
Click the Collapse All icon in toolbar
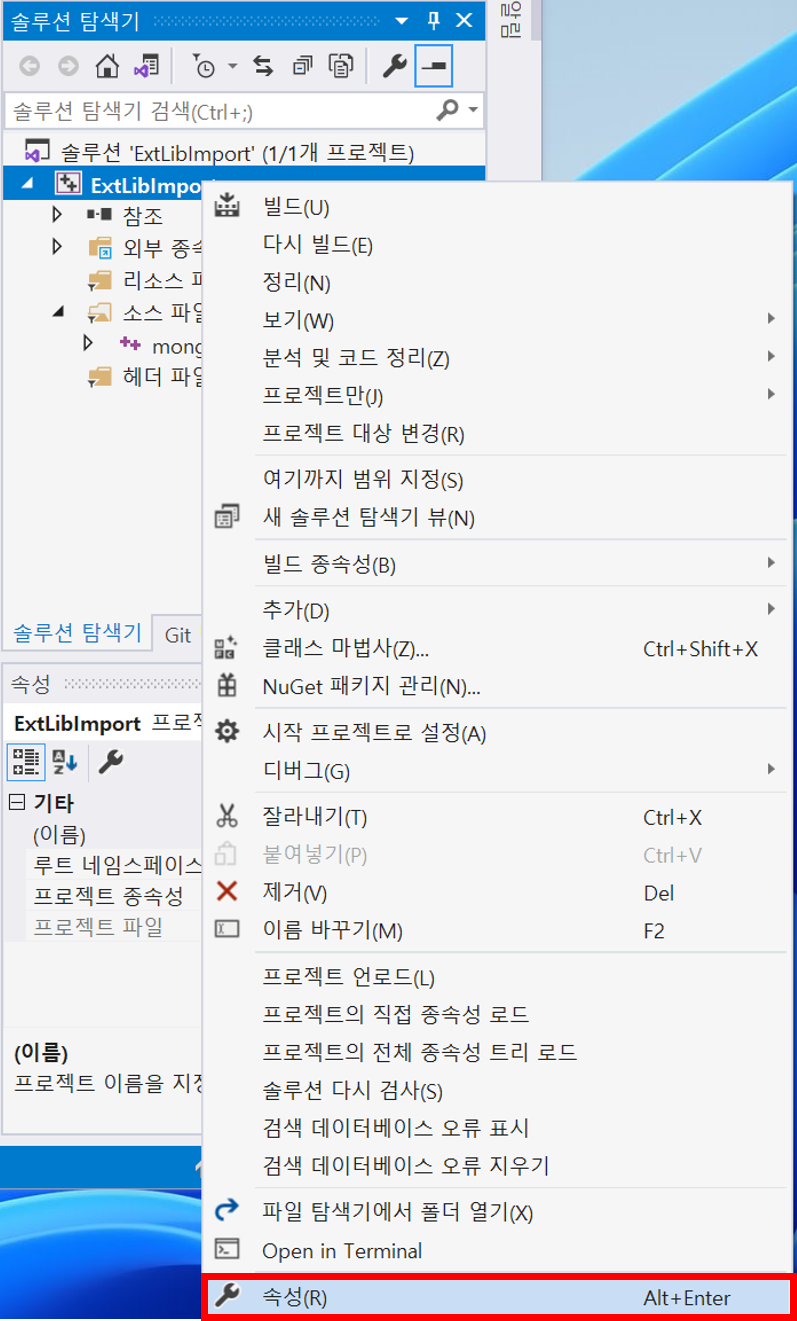[302, 66]
